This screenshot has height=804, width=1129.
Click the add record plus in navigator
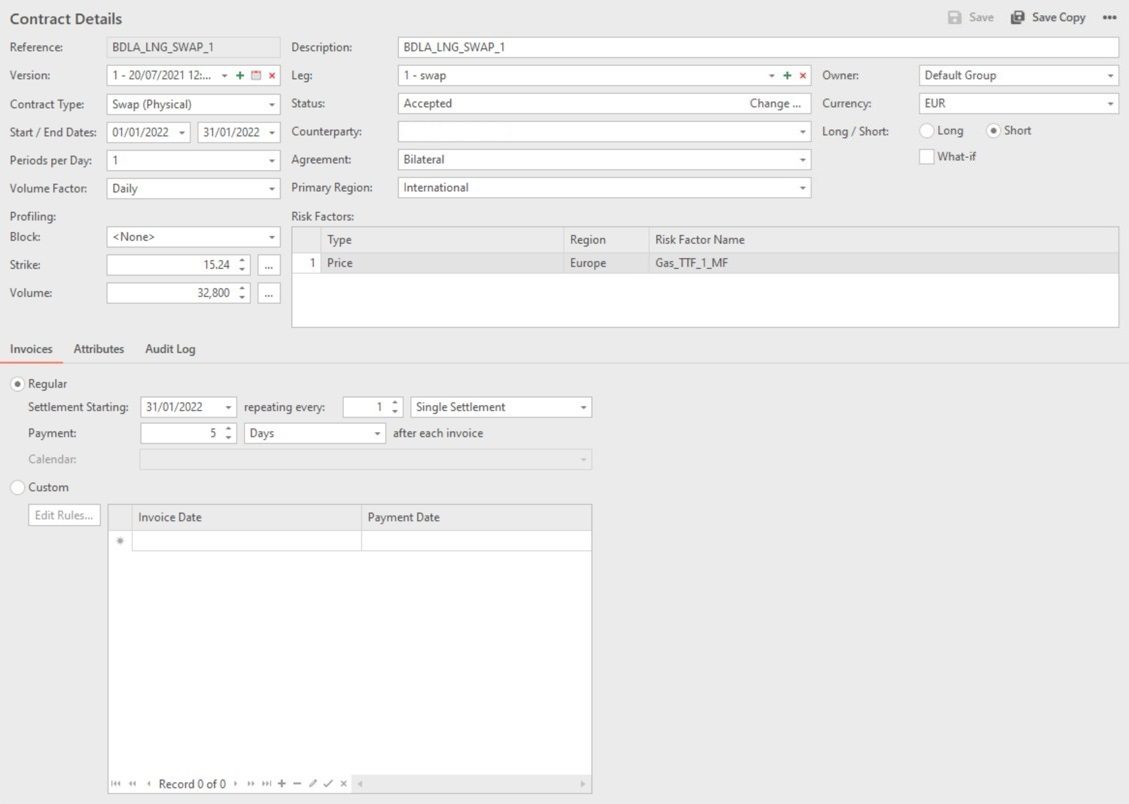[282, 784]
